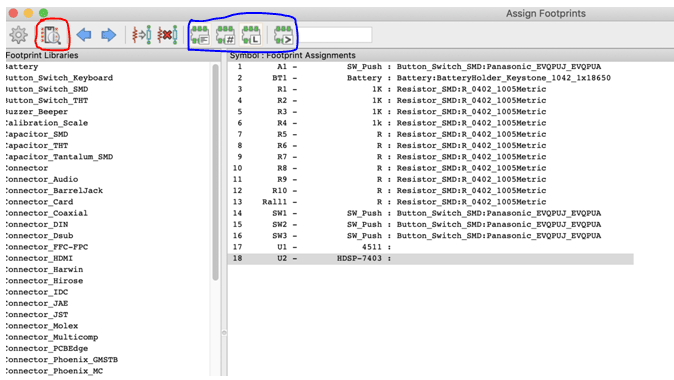
Task: Click the Footprint Libraries scrollbar thumb
Action: pos(215,172)
